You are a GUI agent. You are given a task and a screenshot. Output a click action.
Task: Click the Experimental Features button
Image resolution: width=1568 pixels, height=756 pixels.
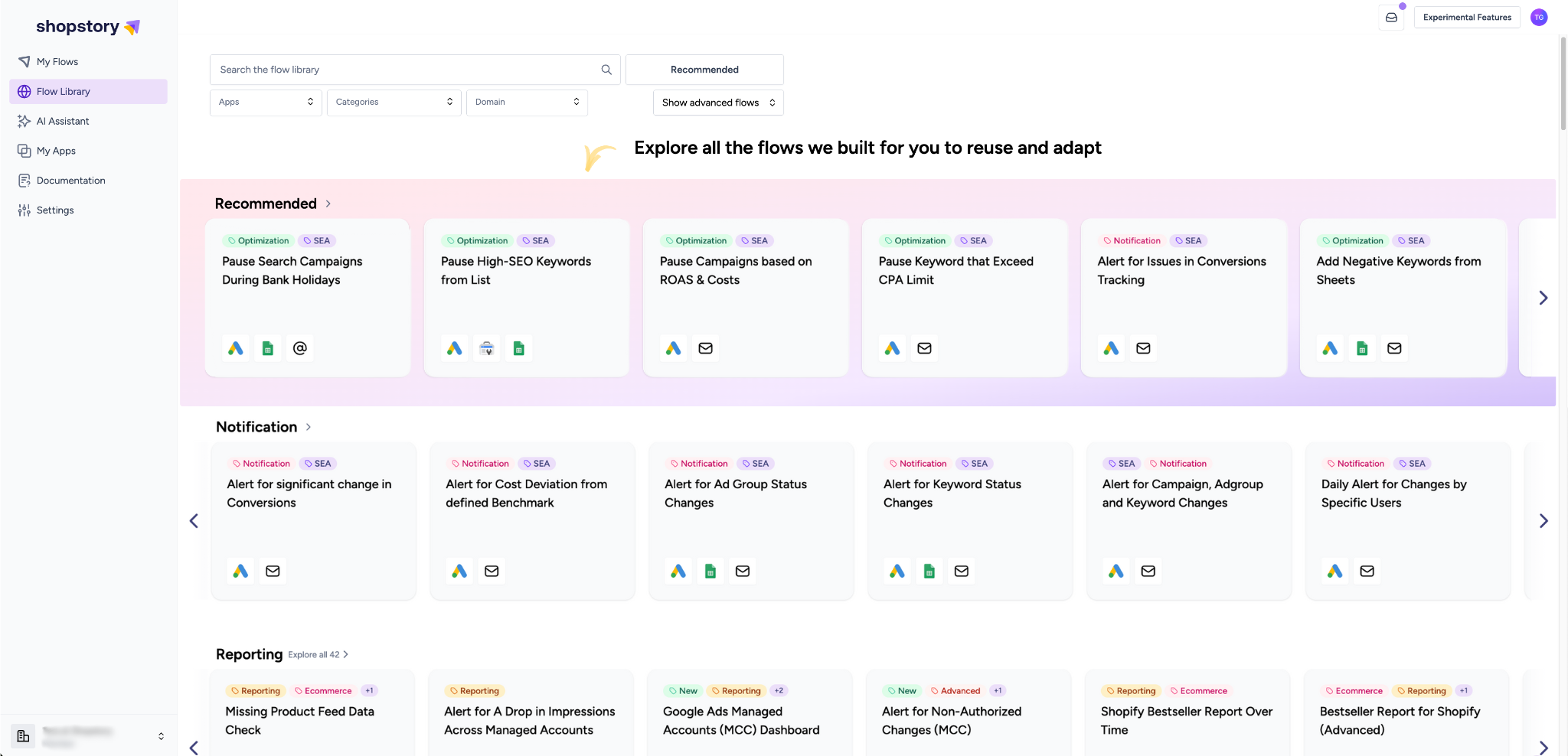pos(1466,18)
